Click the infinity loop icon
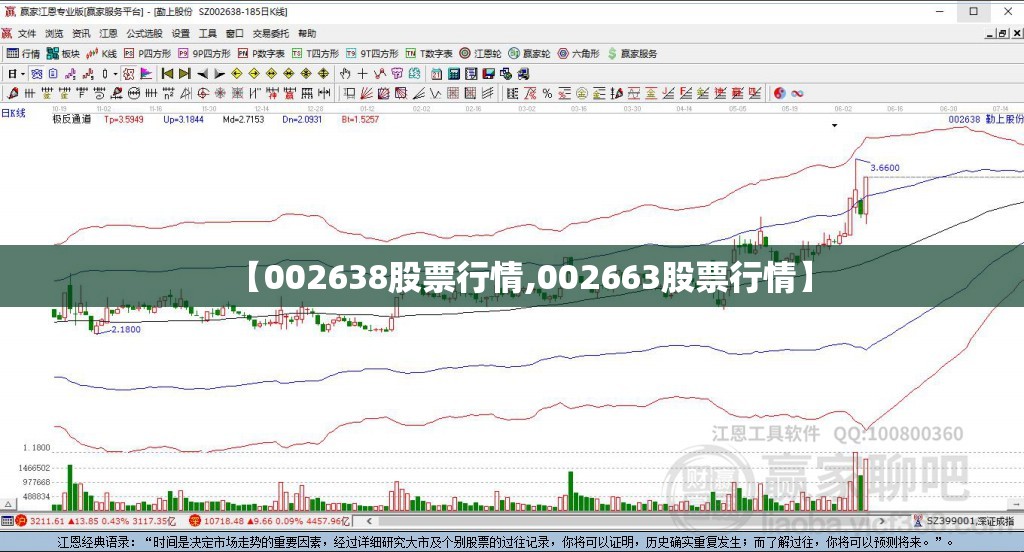Image resolution: width=1024 pixels, height=552 pixels. (x=797, y=93)
